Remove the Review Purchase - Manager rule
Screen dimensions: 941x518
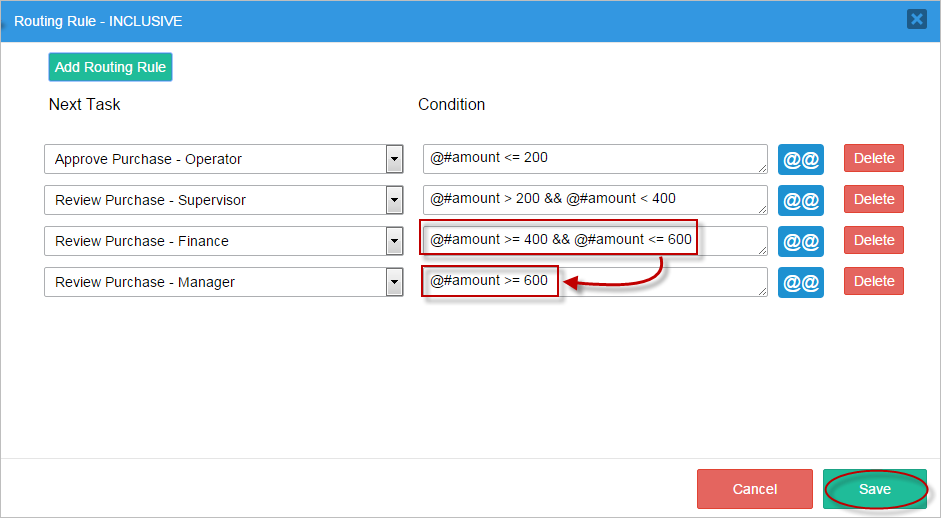tap(873, 281)
